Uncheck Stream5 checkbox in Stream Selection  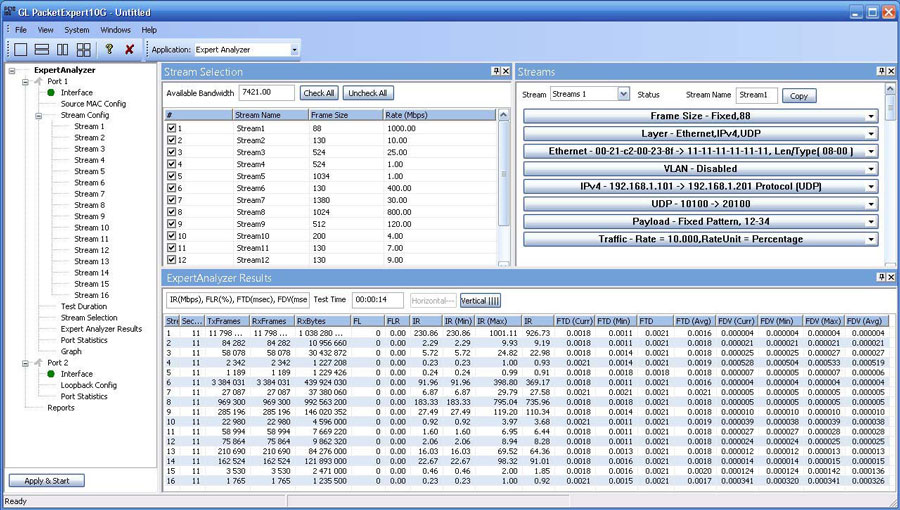click(171, 176)
